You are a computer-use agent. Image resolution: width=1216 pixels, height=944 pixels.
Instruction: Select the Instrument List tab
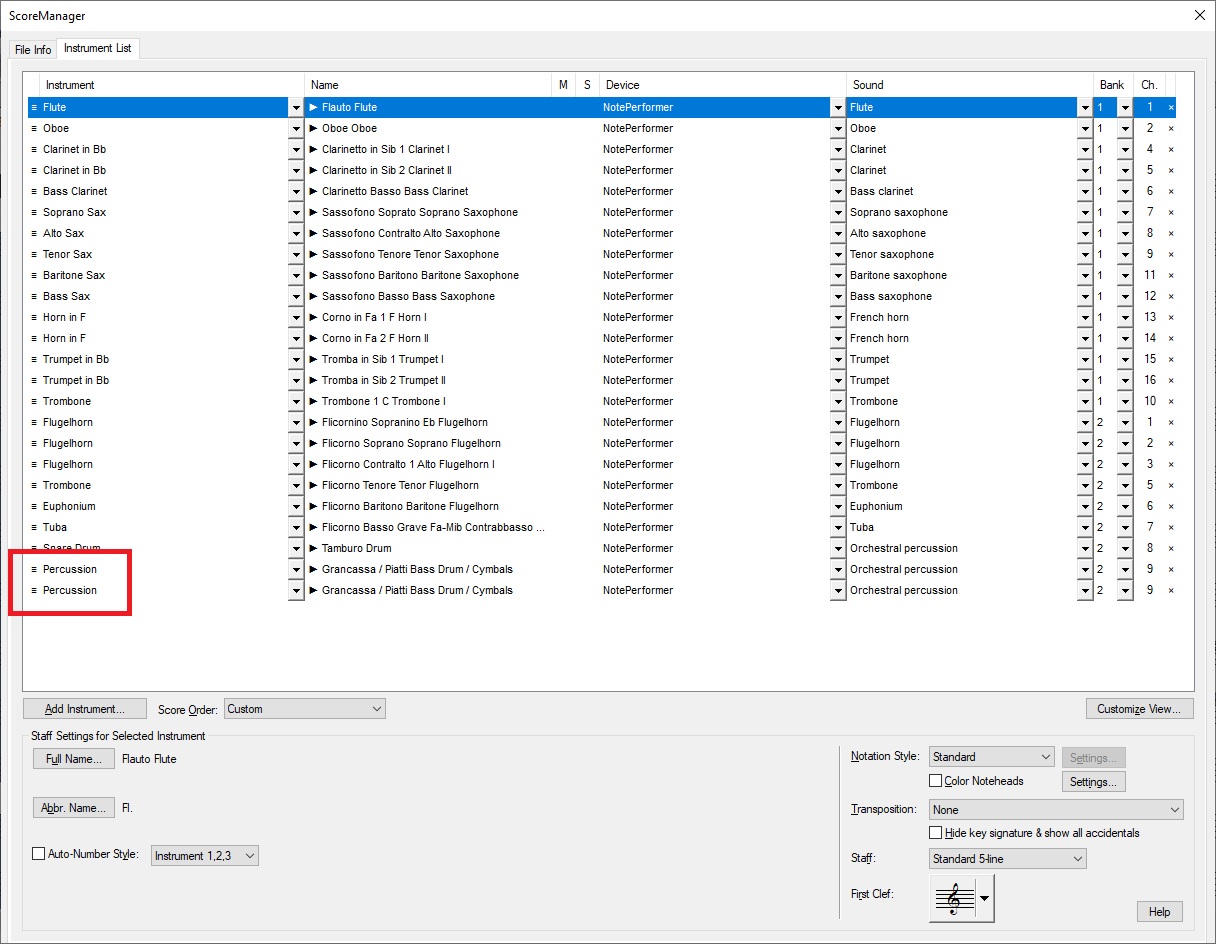click(98, 48)
